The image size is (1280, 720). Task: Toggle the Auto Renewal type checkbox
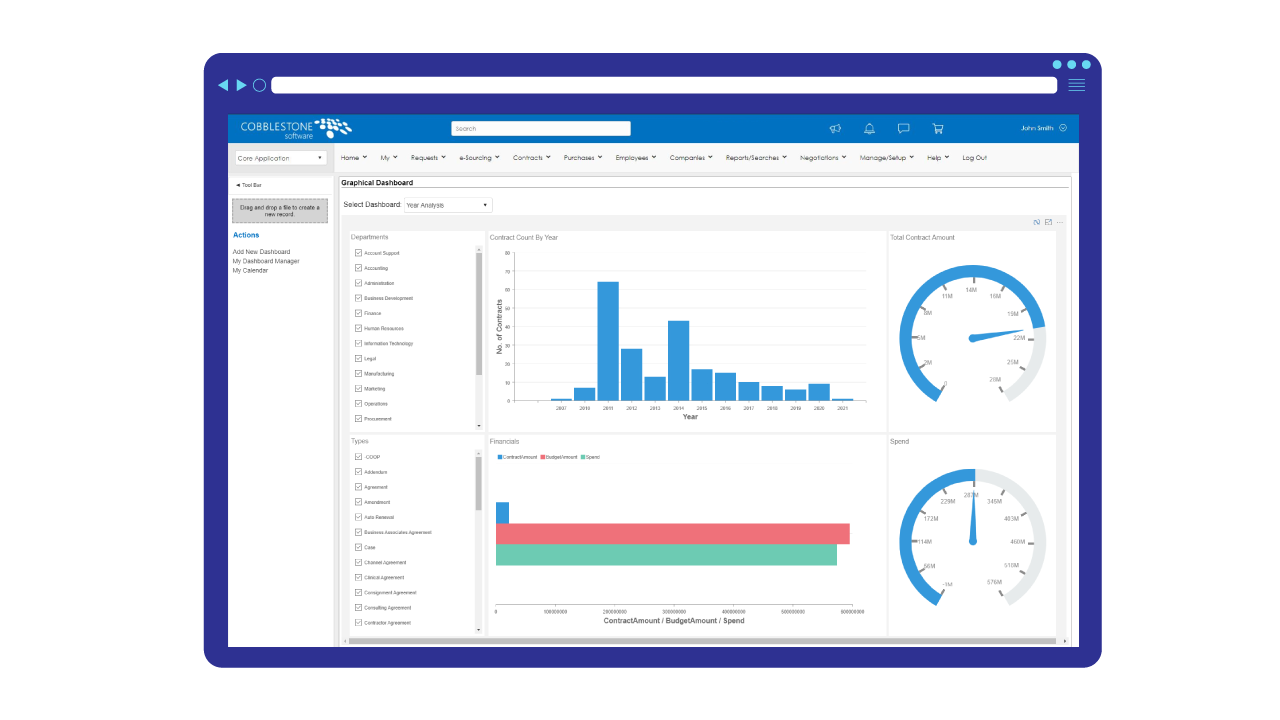359,517
